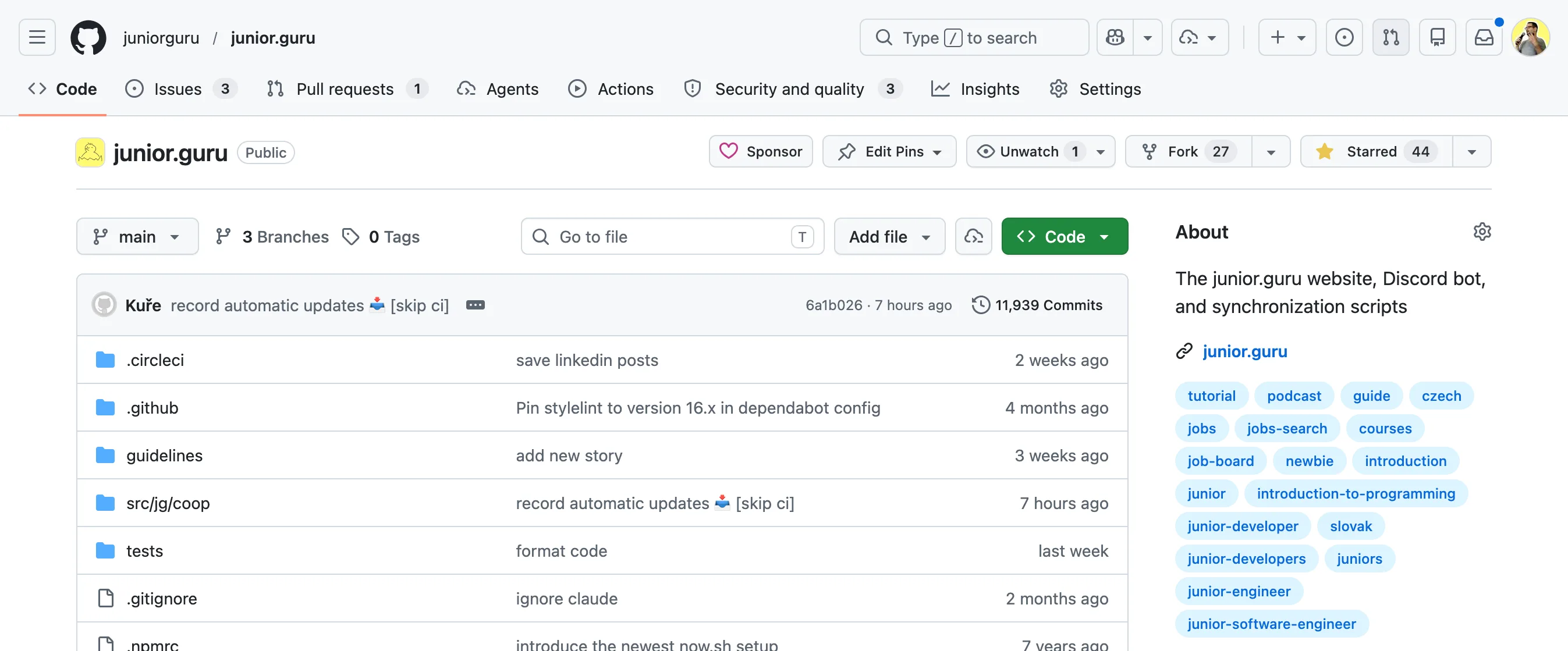
Task: Click junior.guru repo breadcrumb link
Action: [273, 38]
